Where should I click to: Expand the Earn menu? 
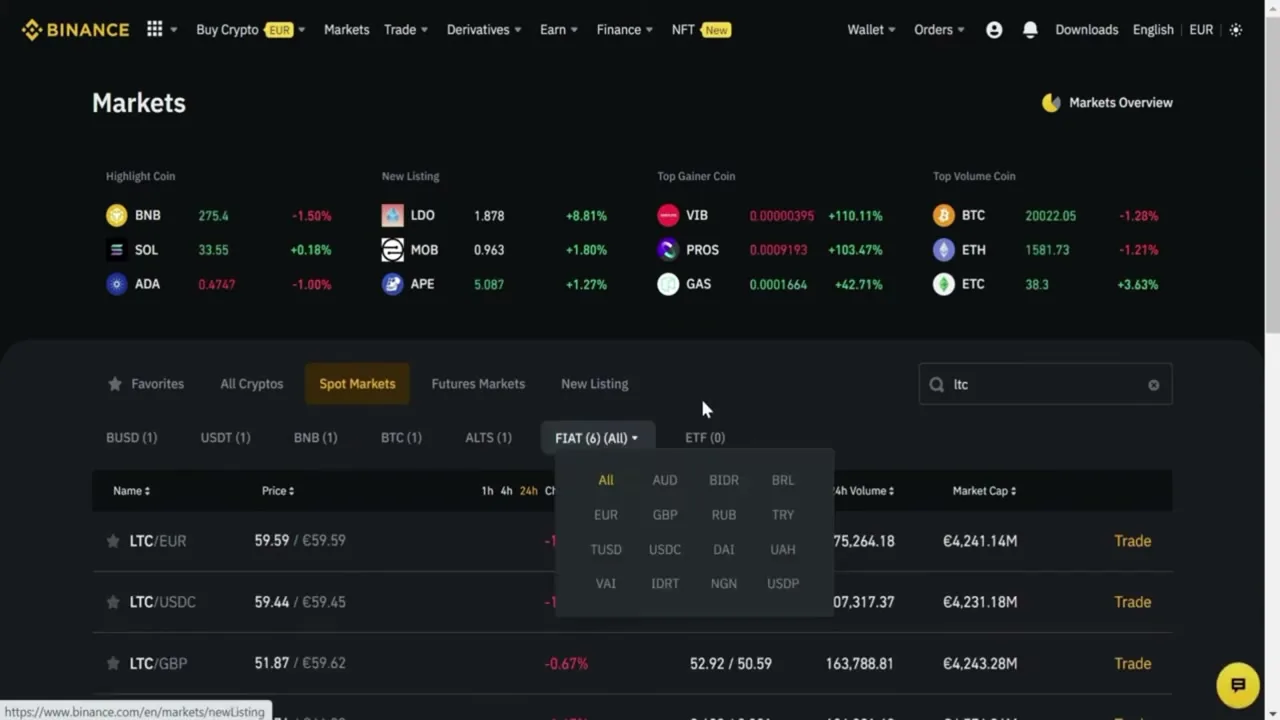[559, 30]
